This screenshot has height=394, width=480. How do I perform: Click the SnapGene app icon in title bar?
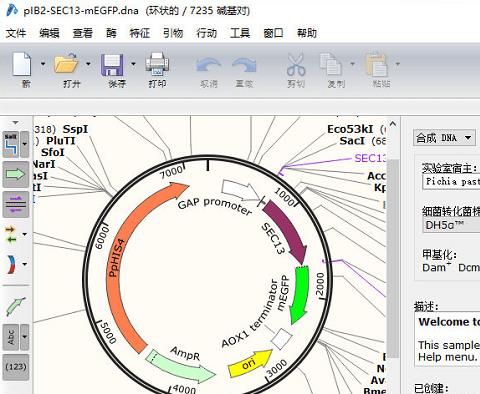(12, 10)
